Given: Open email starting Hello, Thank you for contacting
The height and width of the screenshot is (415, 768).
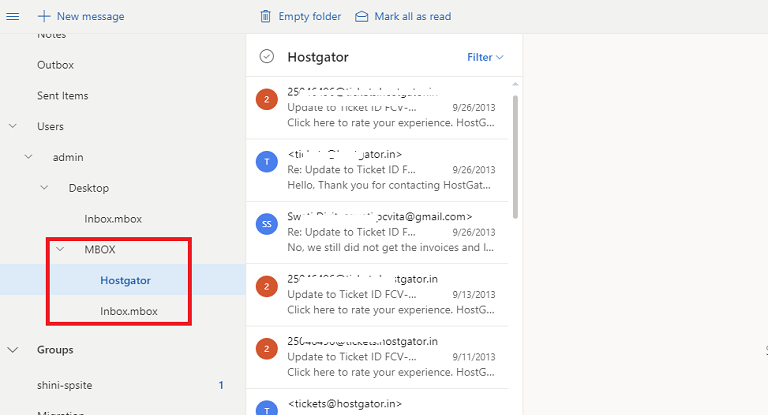Looking at the screenshot, I should 377,170.
